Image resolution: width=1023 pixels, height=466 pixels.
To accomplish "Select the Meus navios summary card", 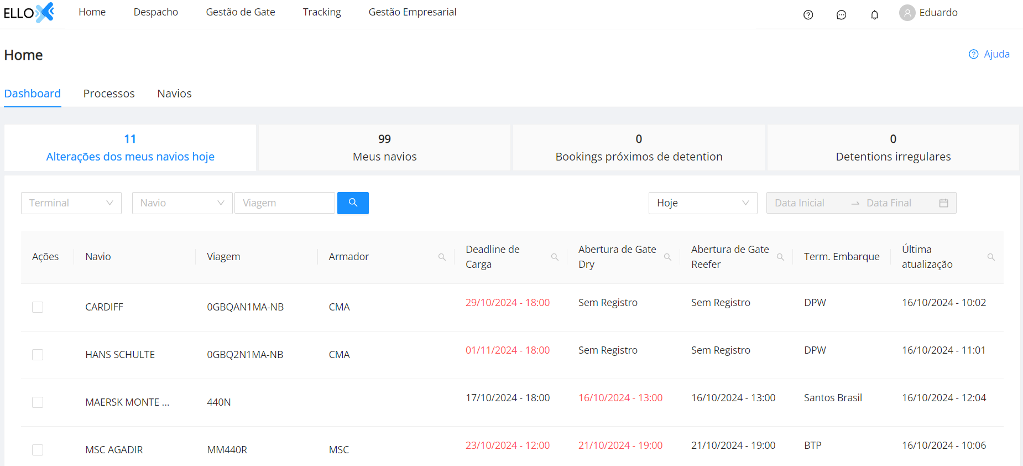I will [x=384, y=148].
